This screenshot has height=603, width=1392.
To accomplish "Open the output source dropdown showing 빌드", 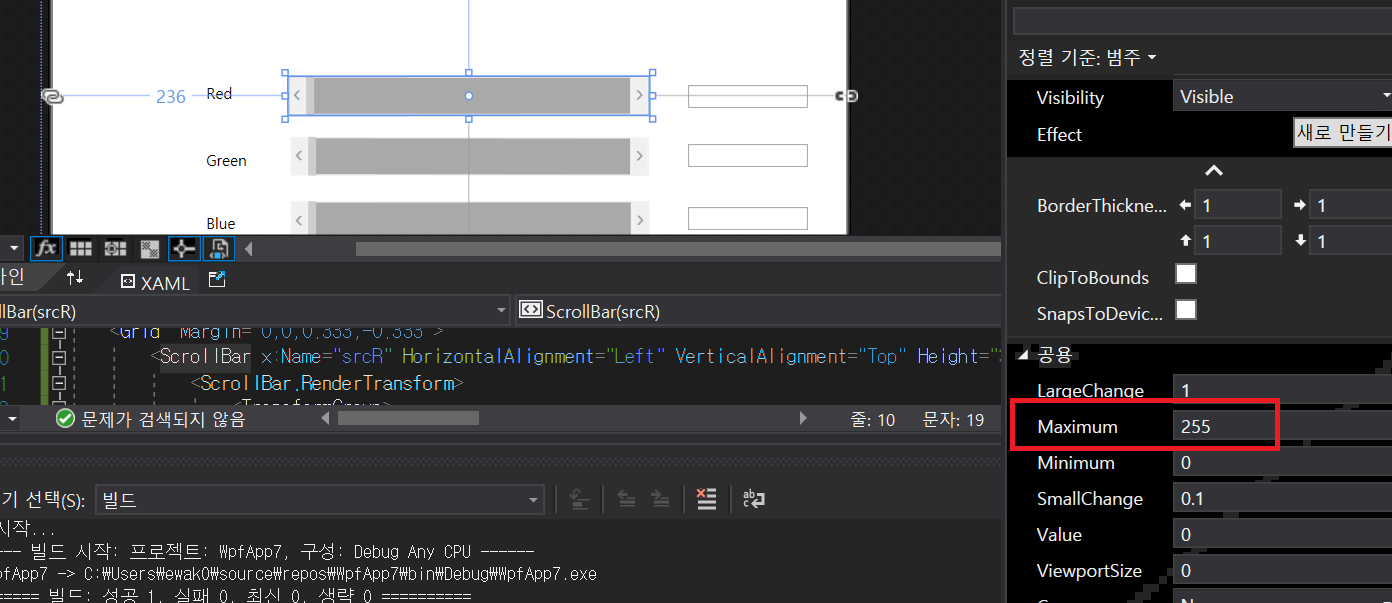I will (x=320, y=500).
